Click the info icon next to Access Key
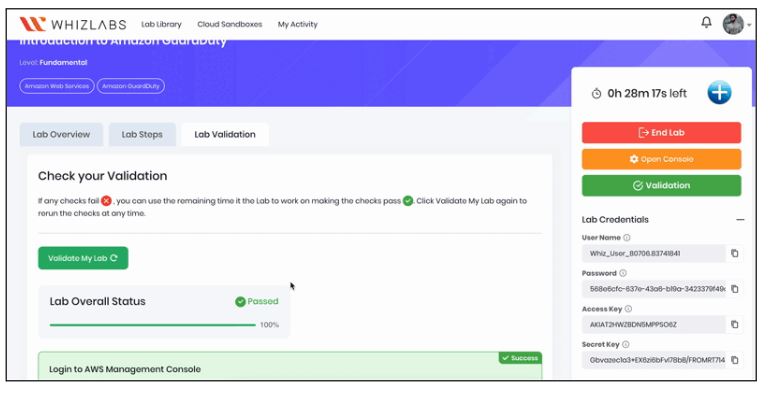The image size is (778, 404). (628, 309)
